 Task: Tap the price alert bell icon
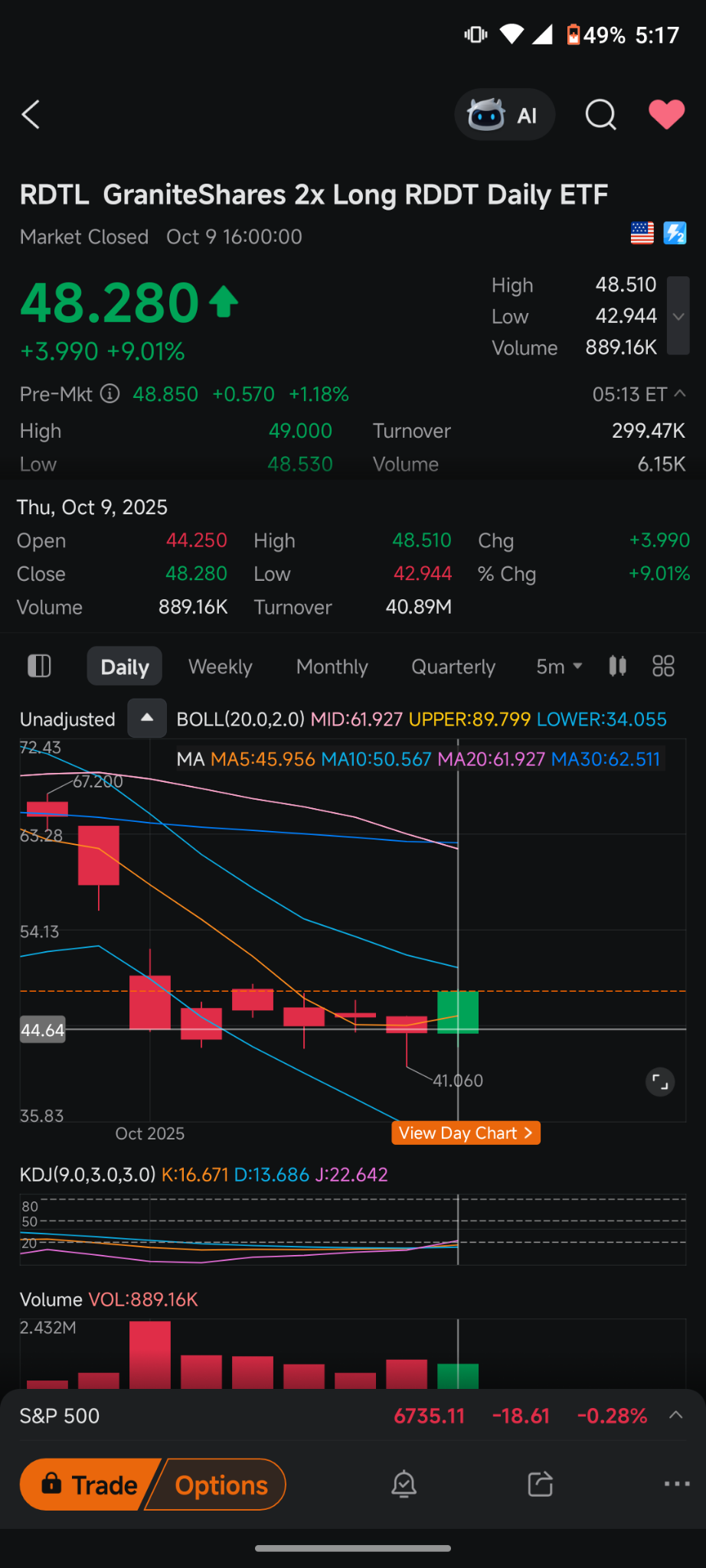(x=404, y=1485)
